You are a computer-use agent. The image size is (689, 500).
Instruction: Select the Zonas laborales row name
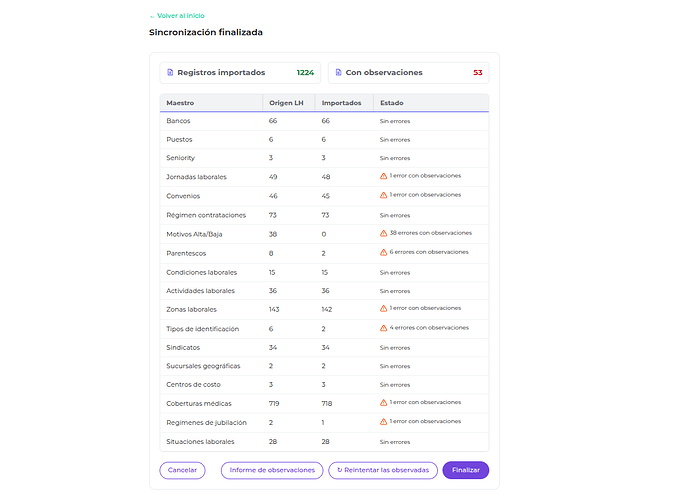click(191, 310)
